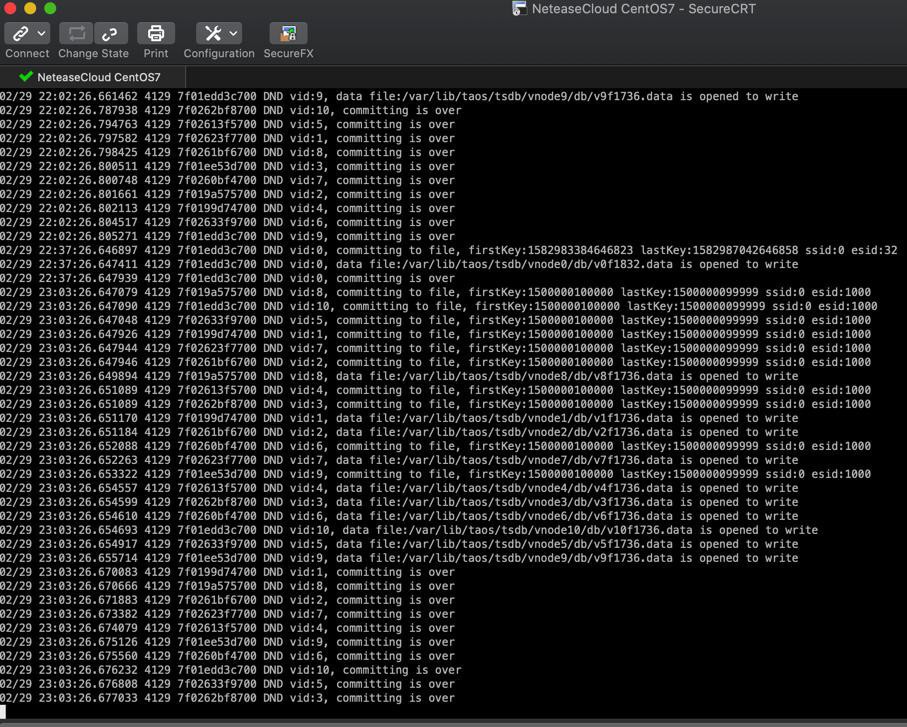
Task: Click the log line timestamped 23:03:26.675126
Action: click(227, 642)
